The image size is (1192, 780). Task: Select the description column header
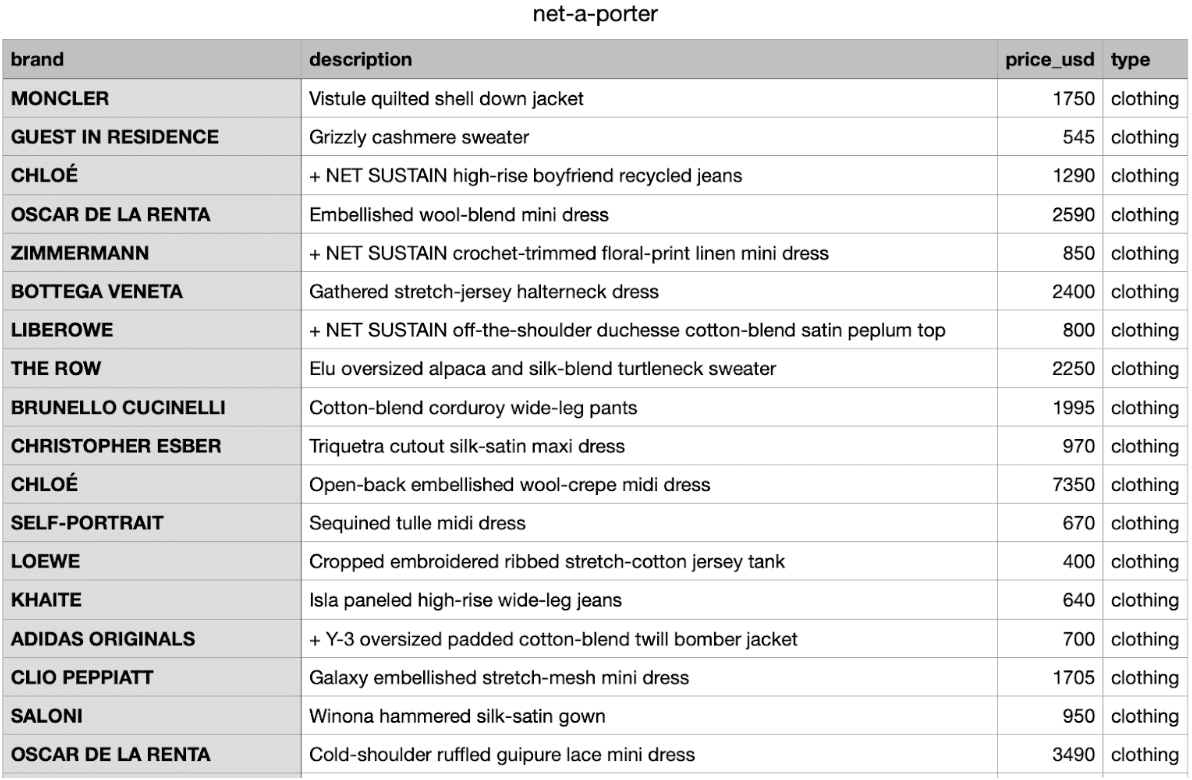click(x=360, y=59)
